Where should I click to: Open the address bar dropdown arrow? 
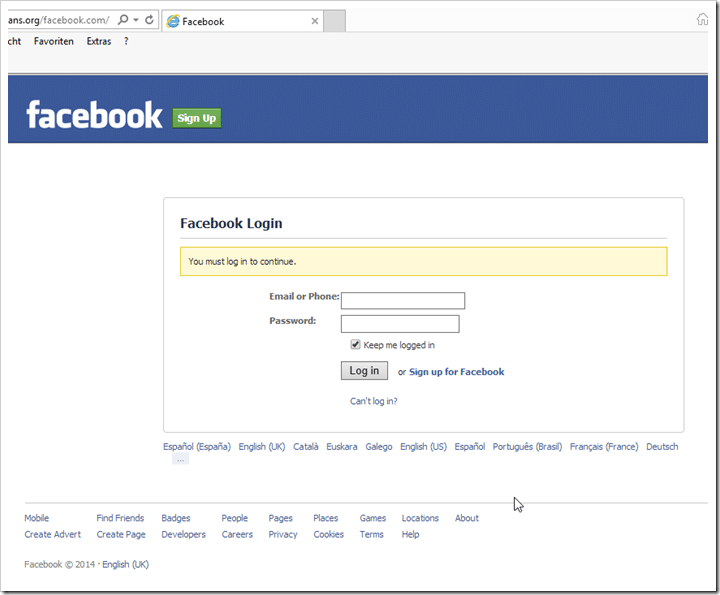pos(136,20)
